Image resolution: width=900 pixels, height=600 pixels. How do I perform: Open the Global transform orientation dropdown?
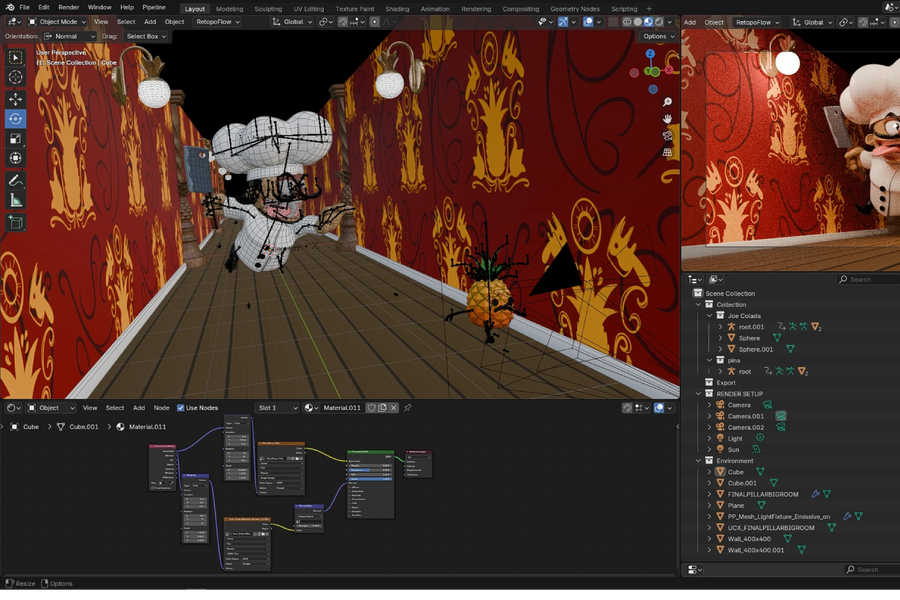[292, 22]
